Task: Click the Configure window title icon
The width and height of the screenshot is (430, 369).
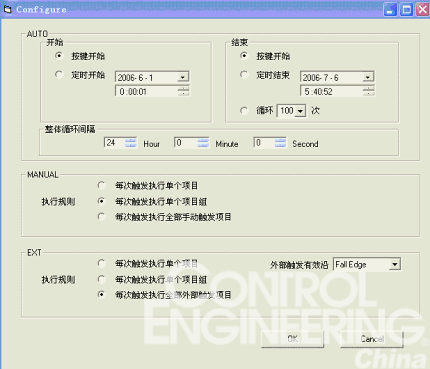Action: tap(7, 9)
